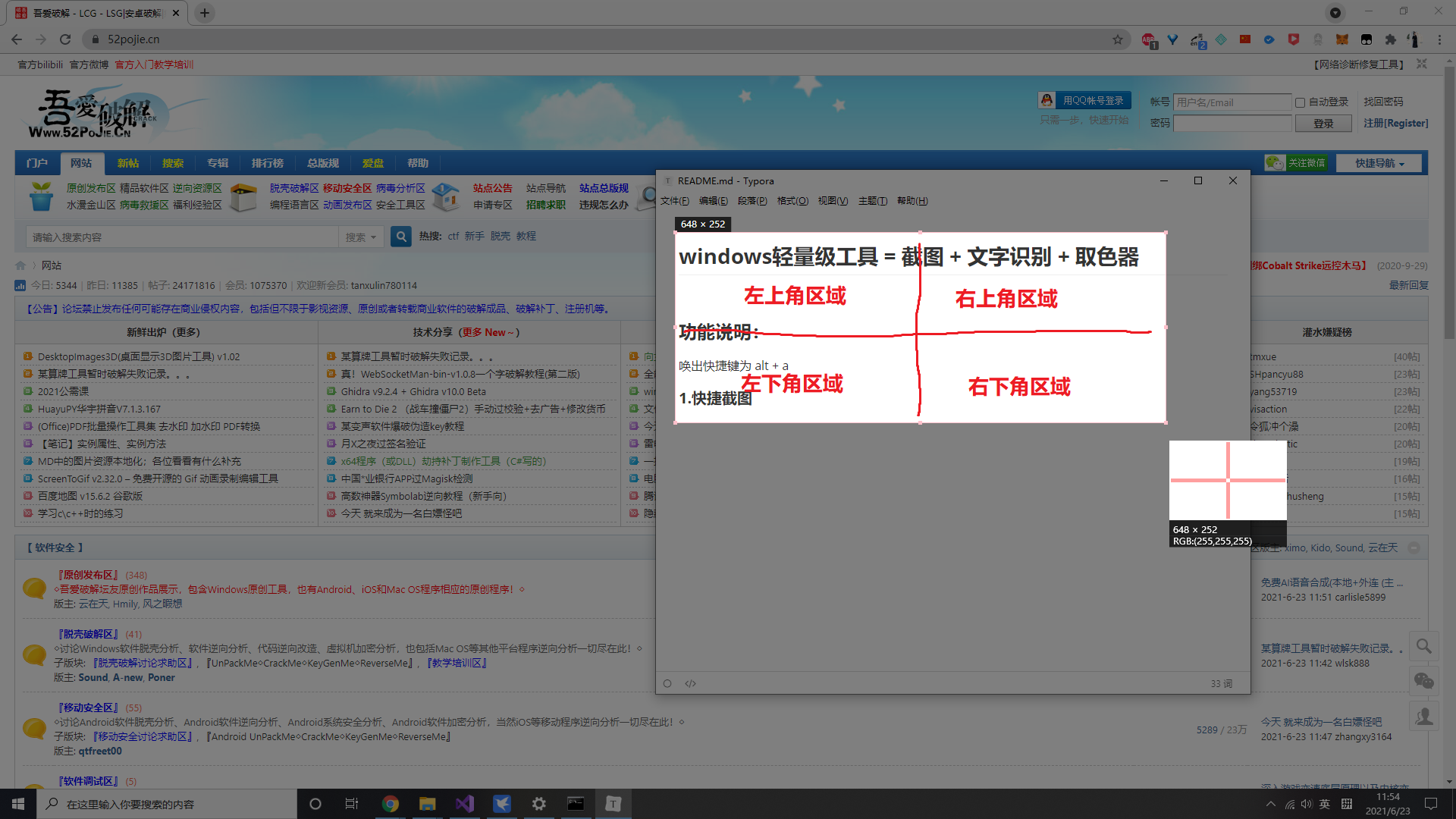Open the 格式(O) menu in Typora
The height and width of the screenshot is (819, 1456).
click(792, 201)
